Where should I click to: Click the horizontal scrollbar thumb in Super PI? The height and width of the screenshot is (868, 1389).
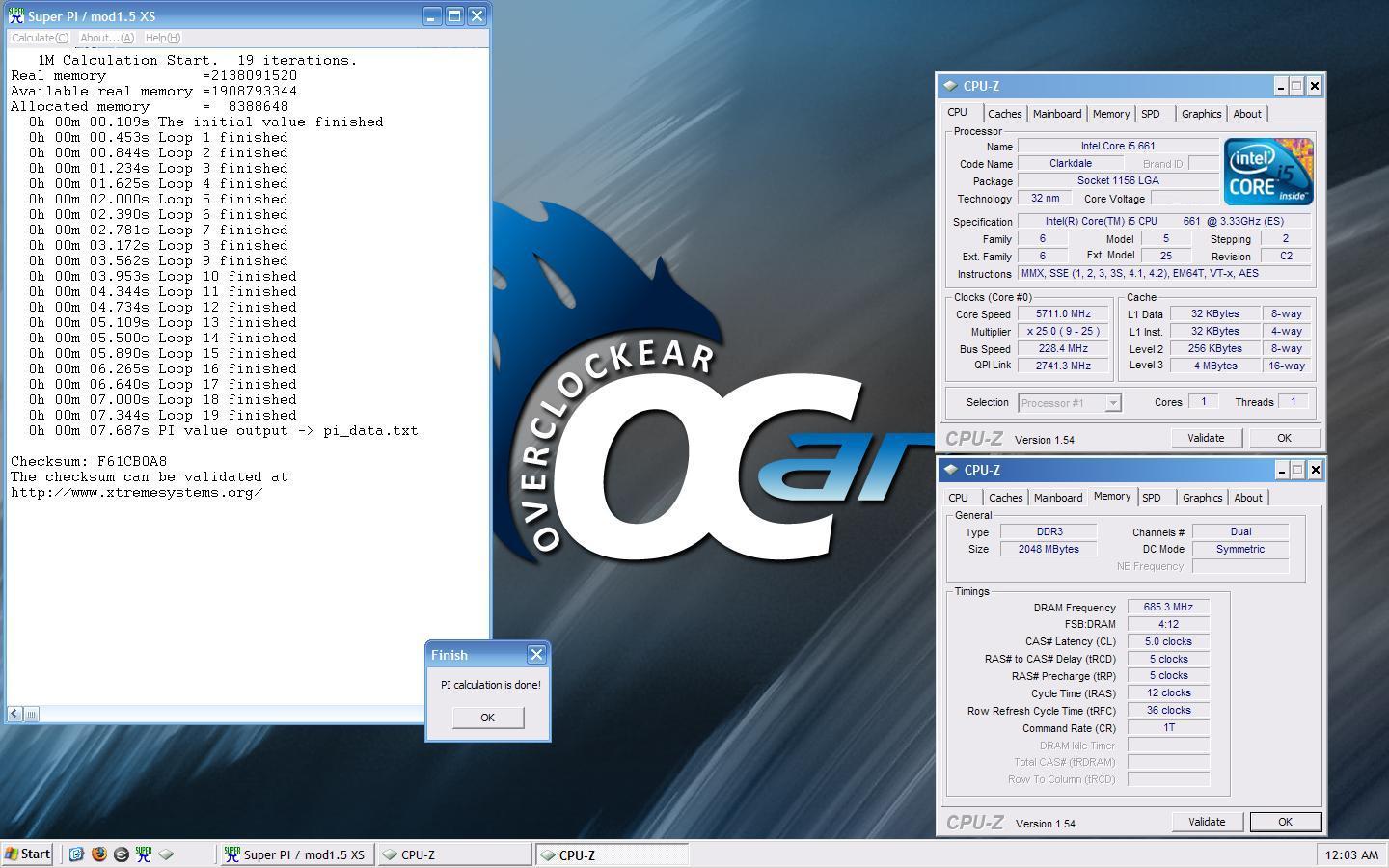(x=31, y=714)
